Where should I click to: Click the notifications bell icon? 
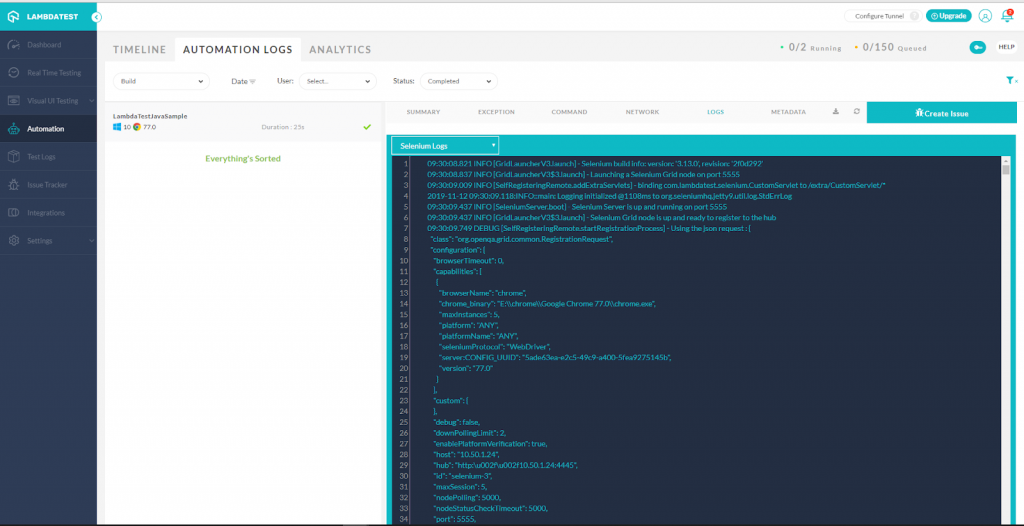1007,16
